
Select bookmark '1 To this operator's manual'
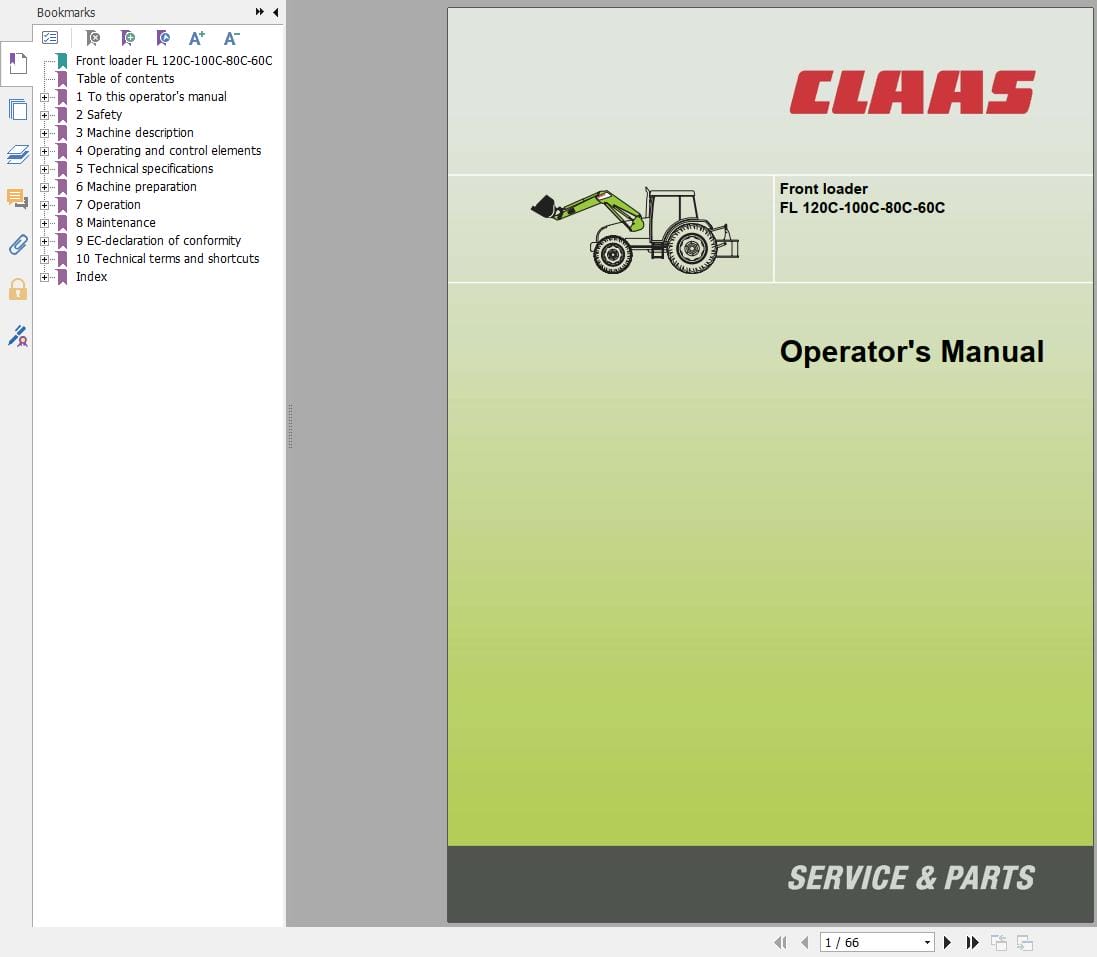151,97
